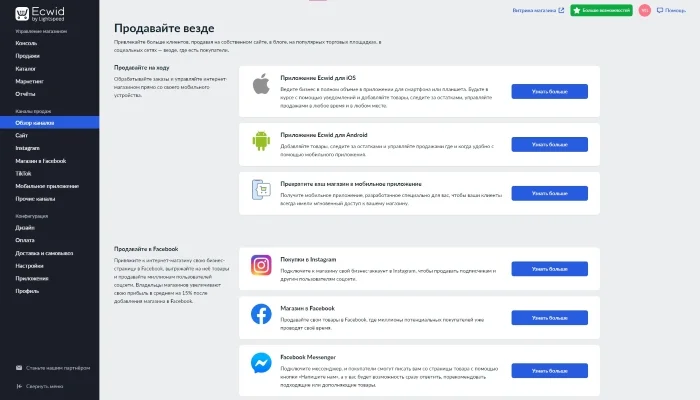Image resolution: width=700 pixels, height=400 pixels.
Task: Click Узнать больше for Ecwid iOS app
Action: click(550, 92)
